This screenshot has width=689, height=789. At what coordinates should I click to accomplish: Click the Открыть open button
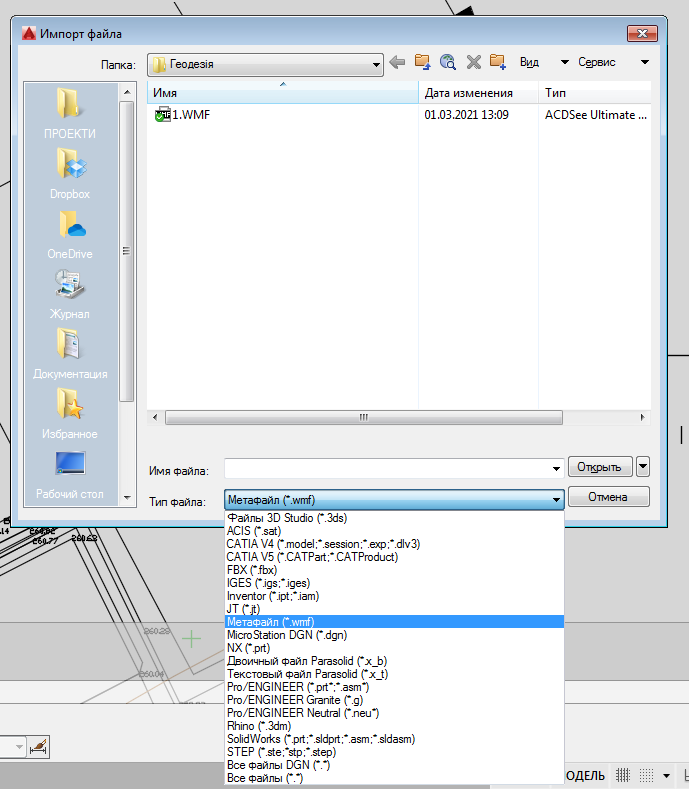[x=600, y=467]
